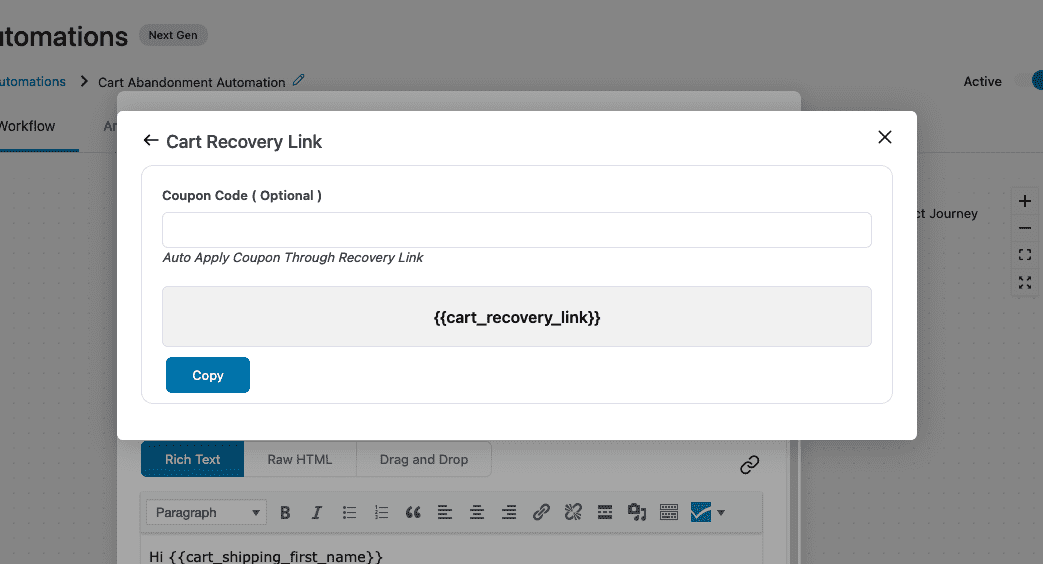Select the Drag and Drop editor mode
The image size is (1043, 564).
(x=423, y=459)
